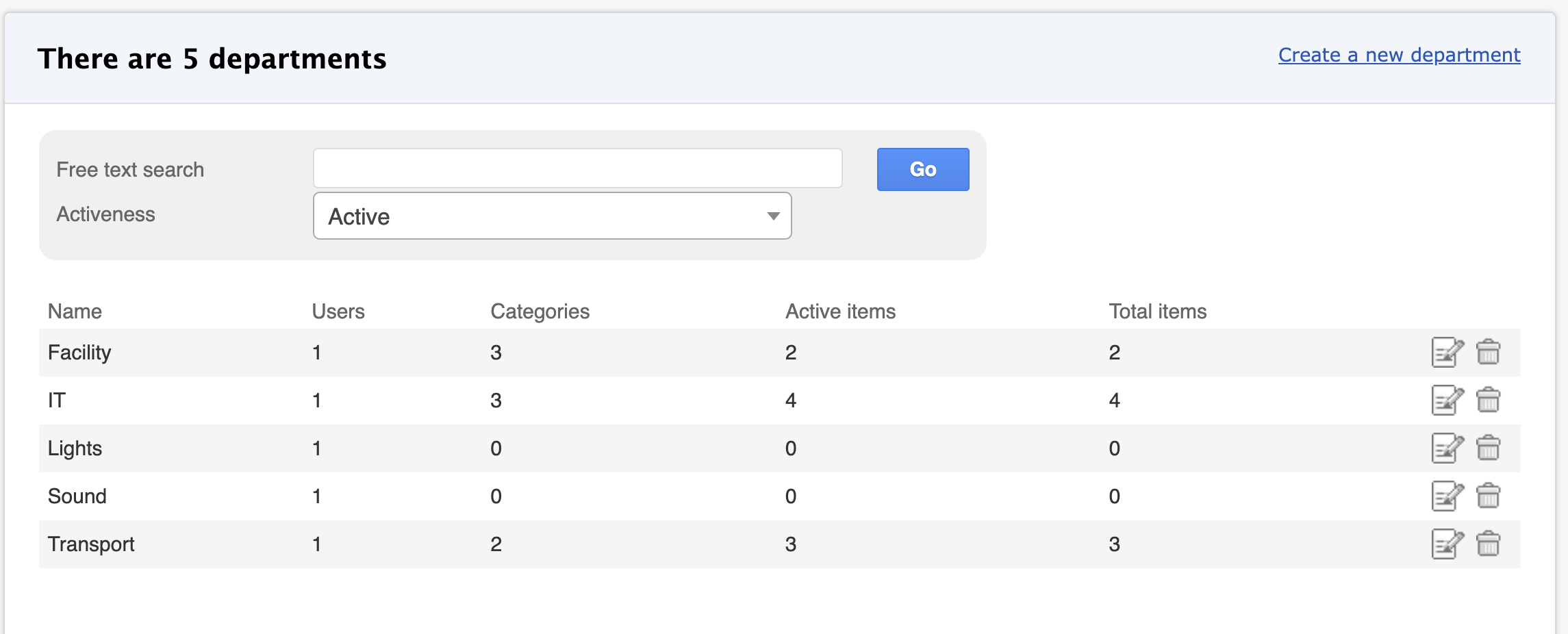The image size is (1568, 634).
Task: Select the Transport department name
Action: click(x=91, y=544)
